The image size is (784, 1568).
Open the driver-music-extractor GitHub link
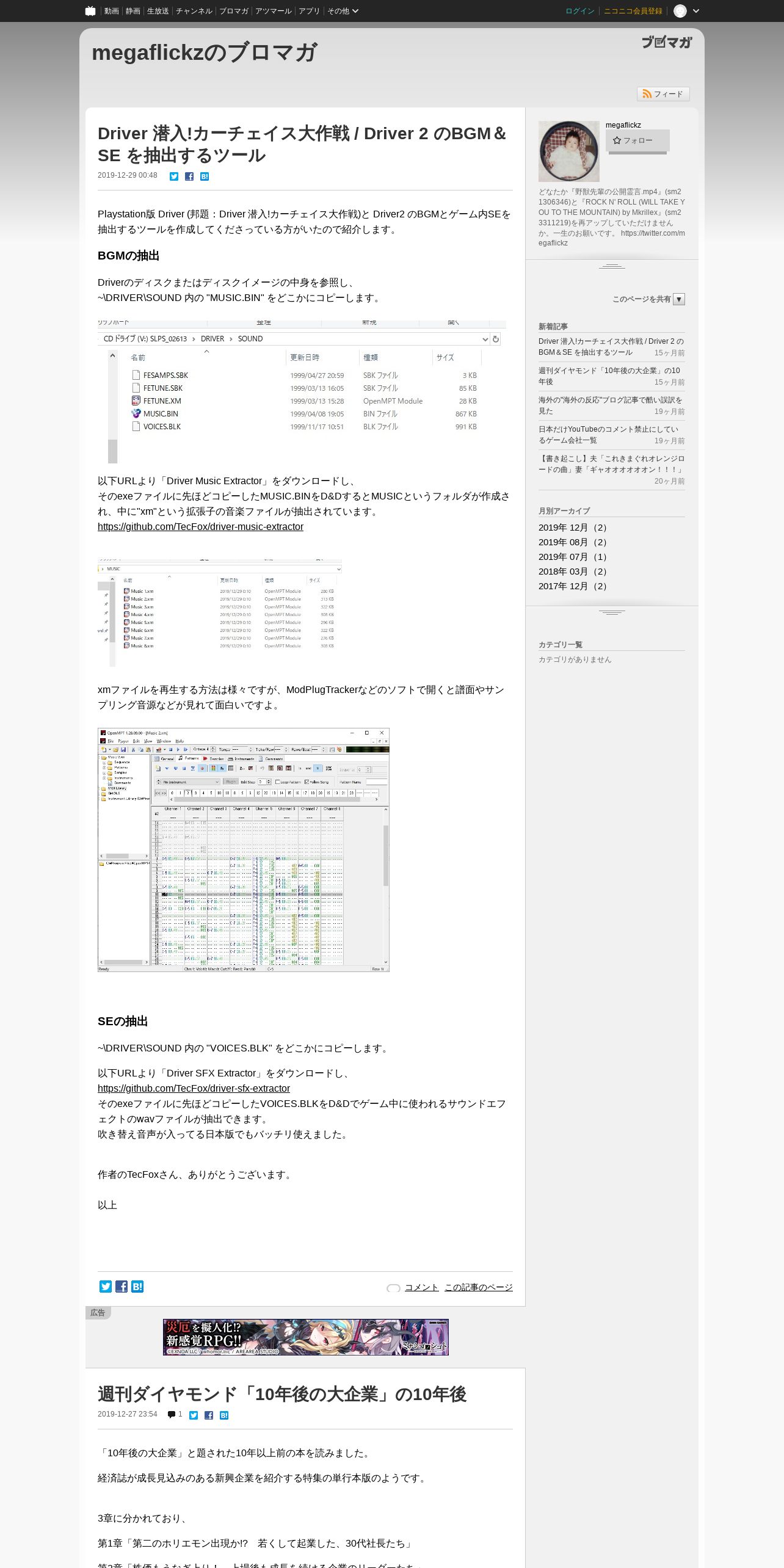tap(200, 527)
